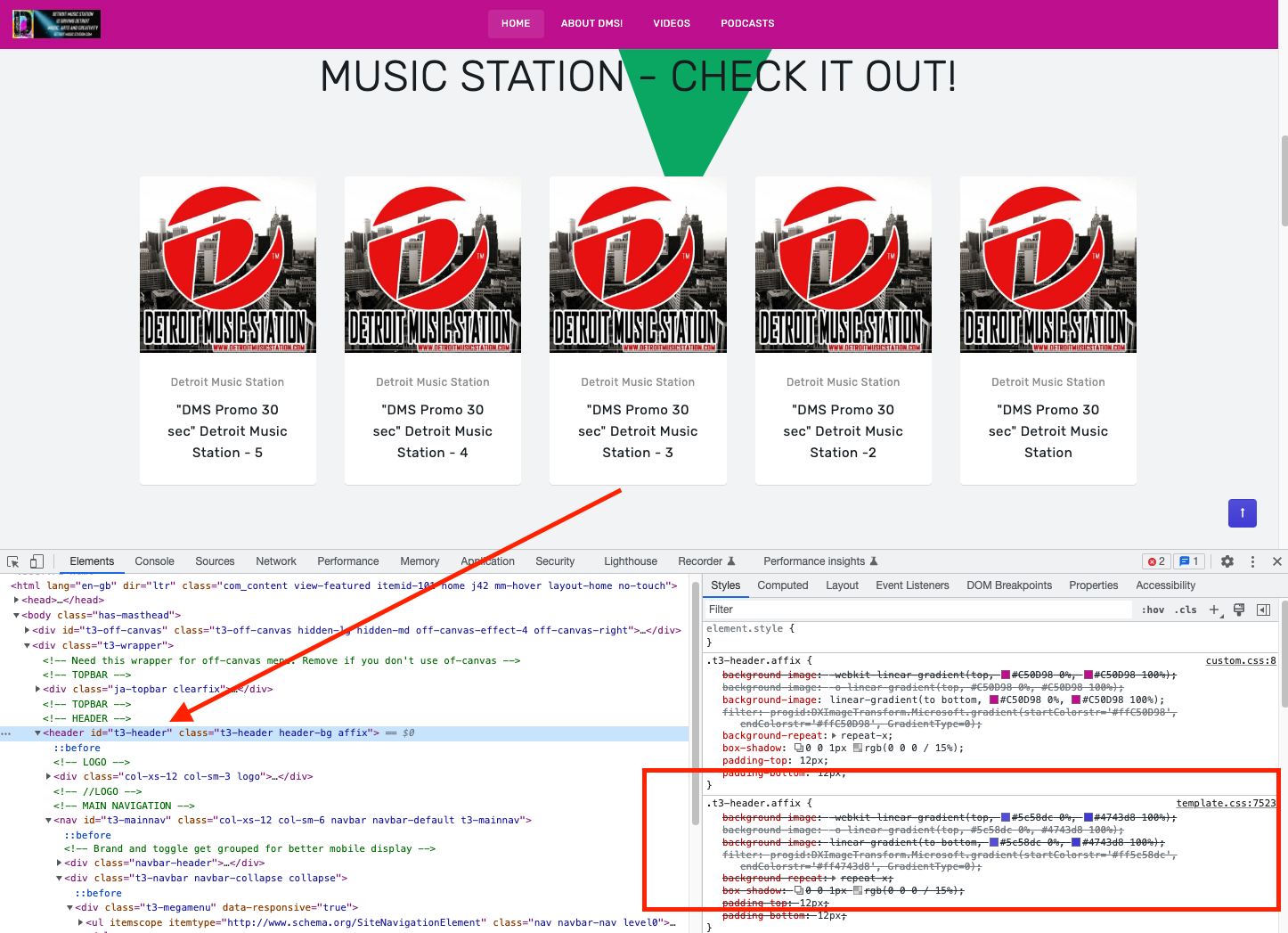
Task: Activate the inspect element picker icon
Action: click(x=13, y=561)
